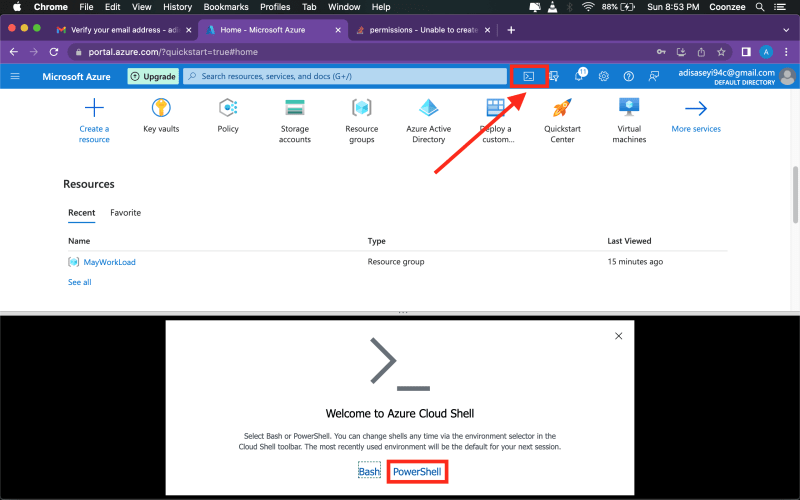The width and height of the screenshot is (800, 500).
Task: Switch to the Recent resources tab
Action: [x=82, y=213]
